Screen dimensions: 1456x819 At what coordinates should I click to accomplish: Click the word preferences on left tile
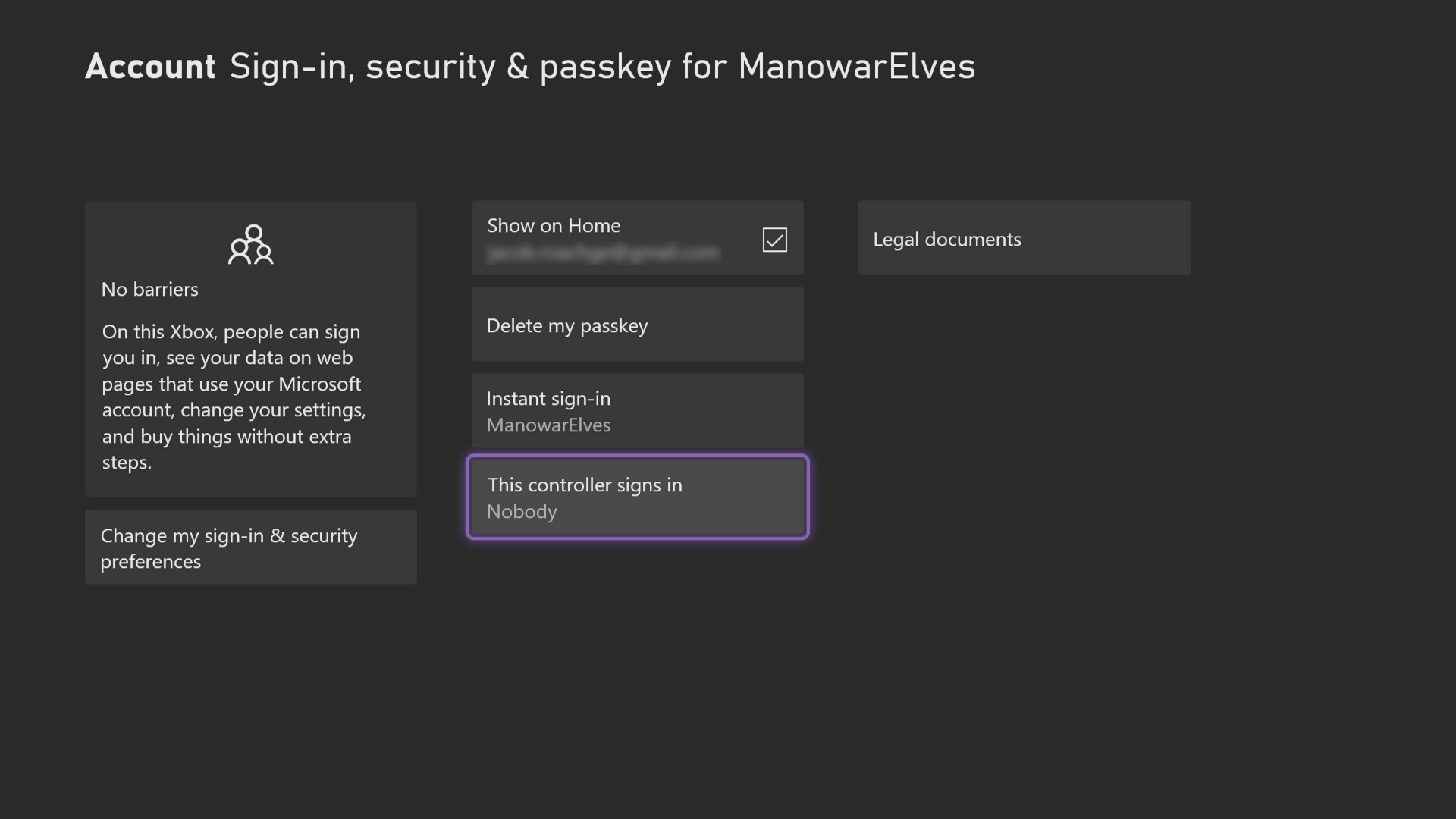(151, 562)
